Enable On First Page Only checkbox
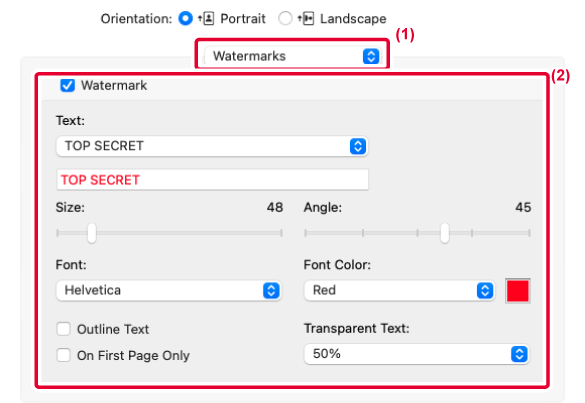Screen dimensions: 585x403 click(63, 355)
